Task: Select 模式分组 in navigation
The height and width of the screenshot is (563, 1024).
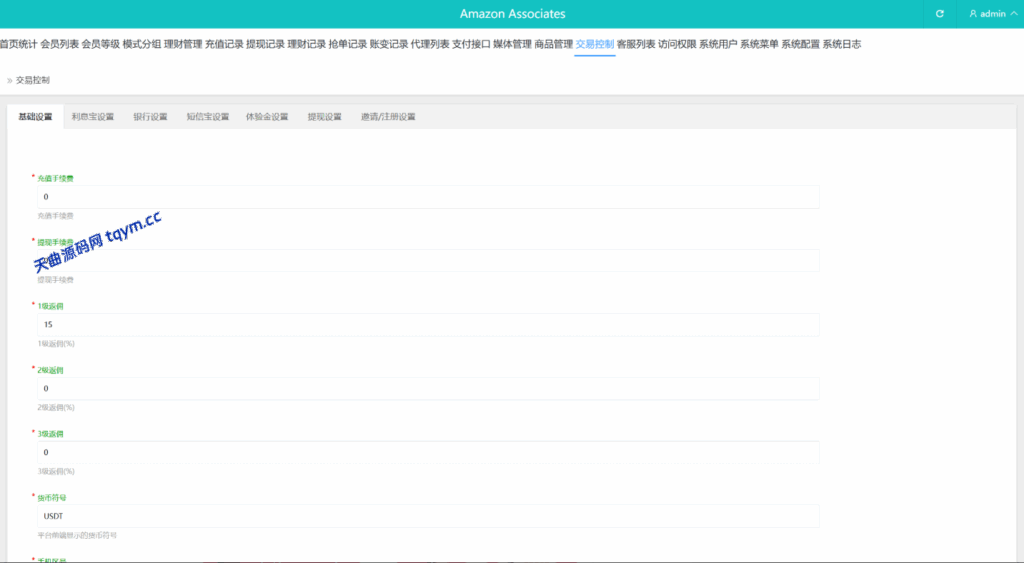Action: (x=142, y=44)
